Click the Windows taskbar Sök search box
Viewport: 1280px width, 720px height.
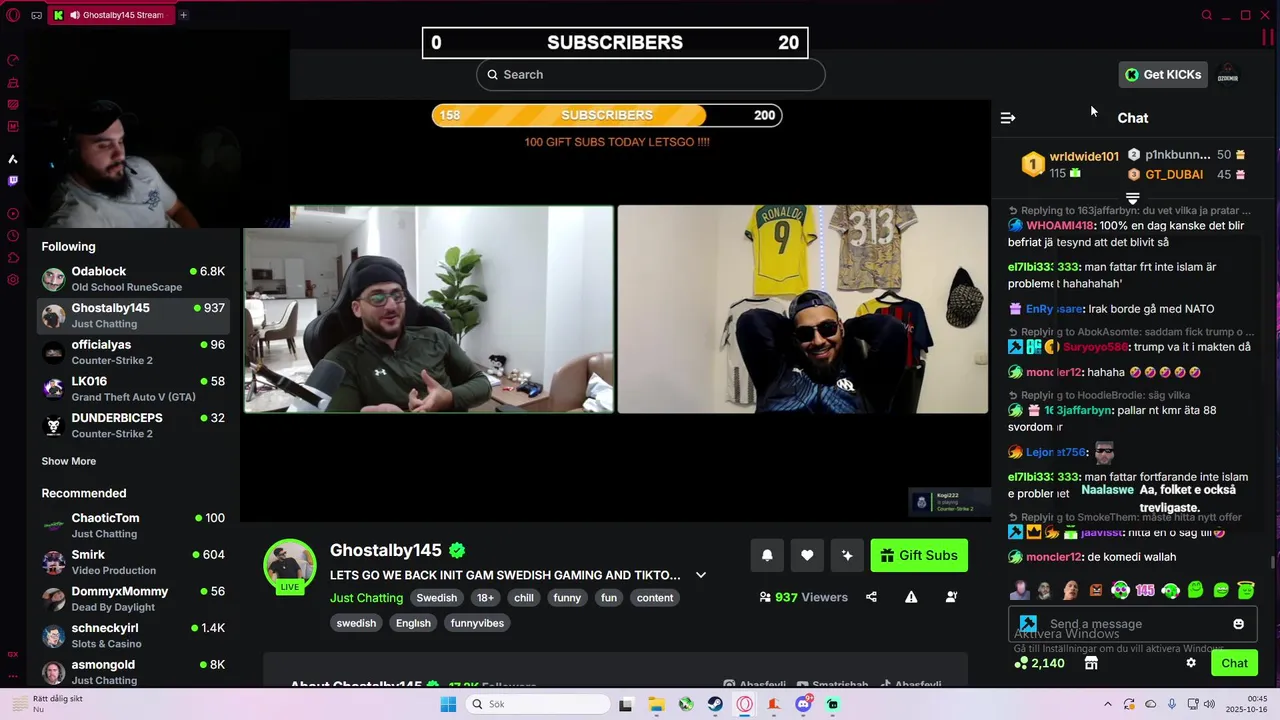[538, 705]
